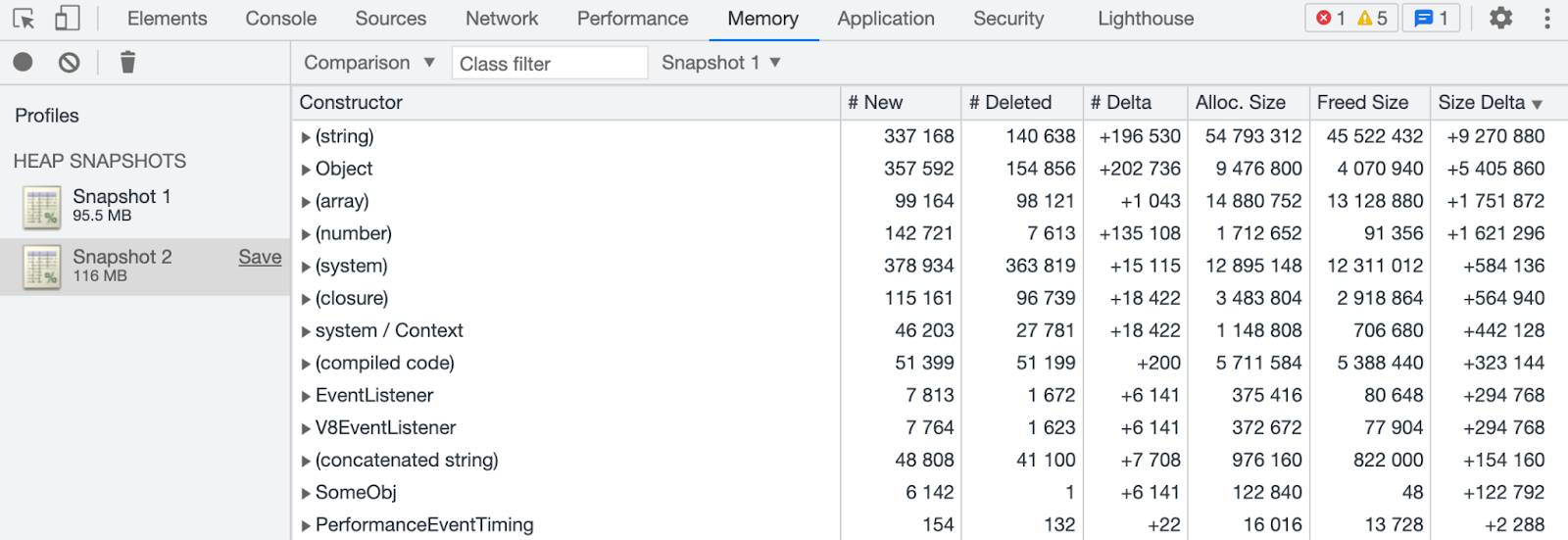Switch to the Sources tab
The width and height of the screenshot is (1568, 540).
tap(390, 19)
